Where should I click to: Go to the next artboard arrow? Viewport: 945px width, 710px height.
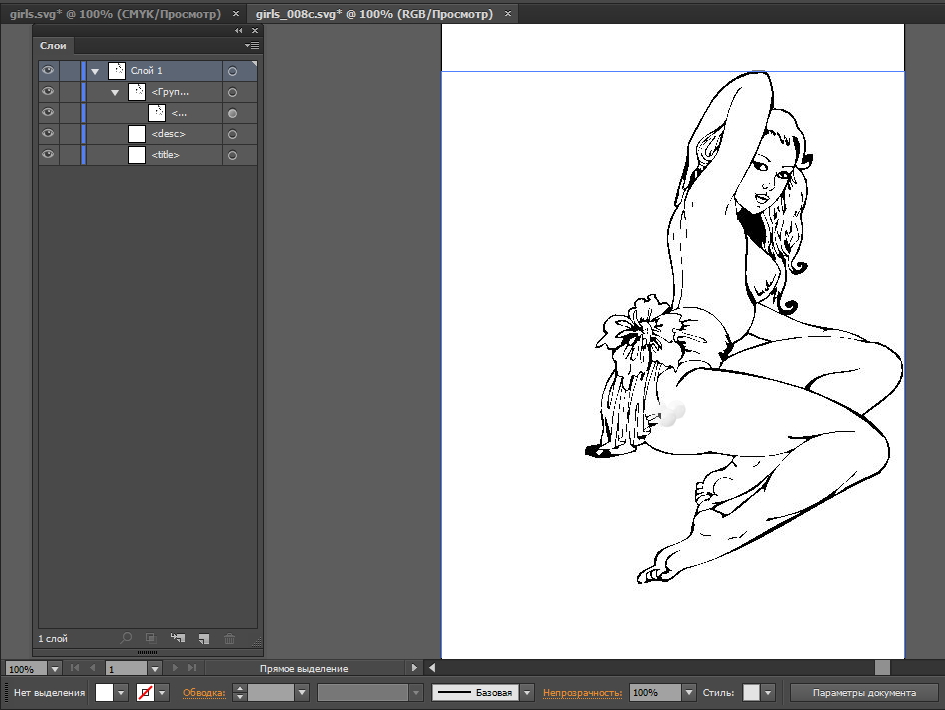[x=176, y=668]
